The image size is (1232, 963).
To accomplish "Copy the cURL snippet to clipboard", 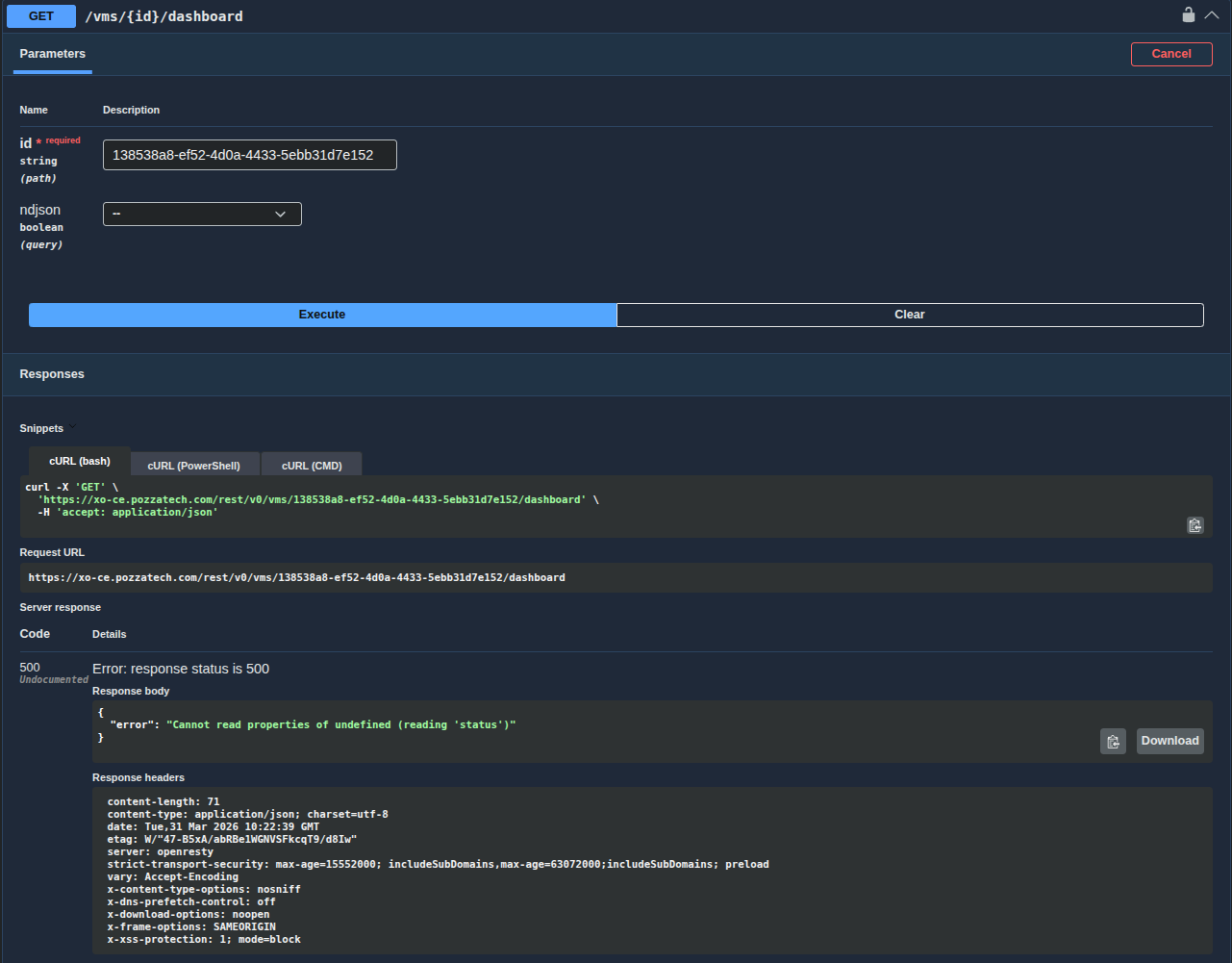I will click(1194, 525).
